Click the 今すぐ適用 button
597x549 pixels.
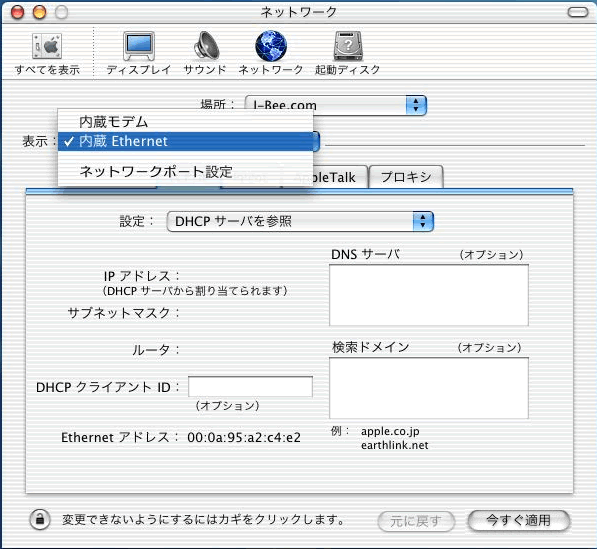(519, 520)
